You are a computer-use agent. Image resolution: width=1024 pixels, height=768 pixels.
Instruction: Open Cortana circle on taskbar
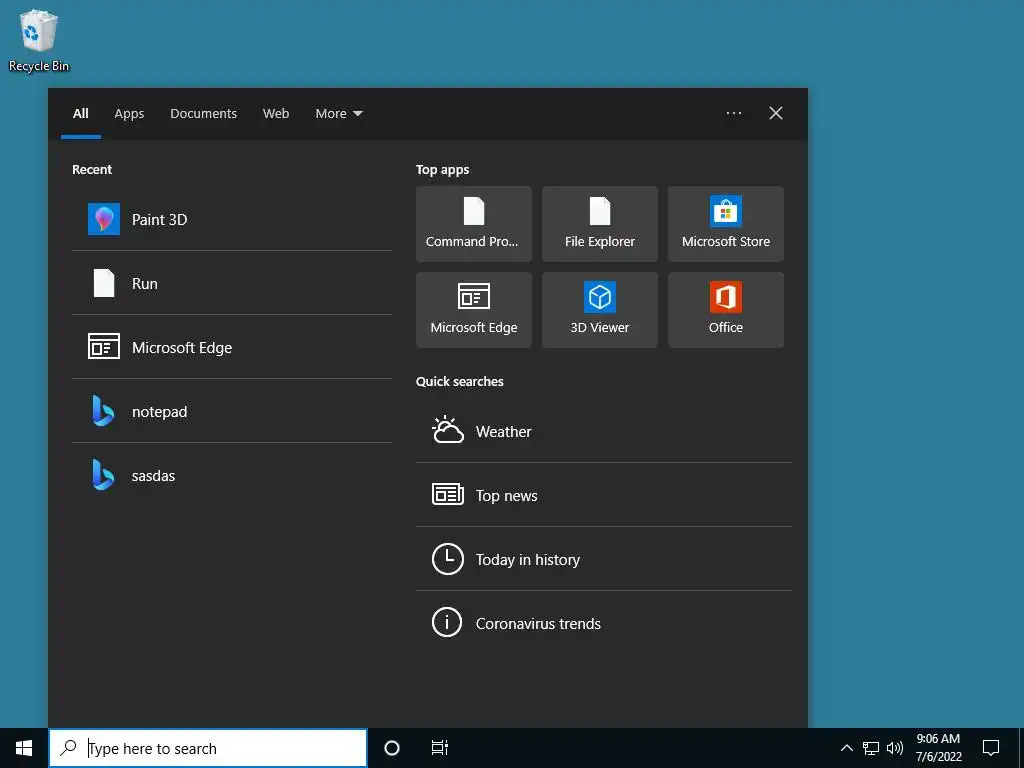click(392, 748)
